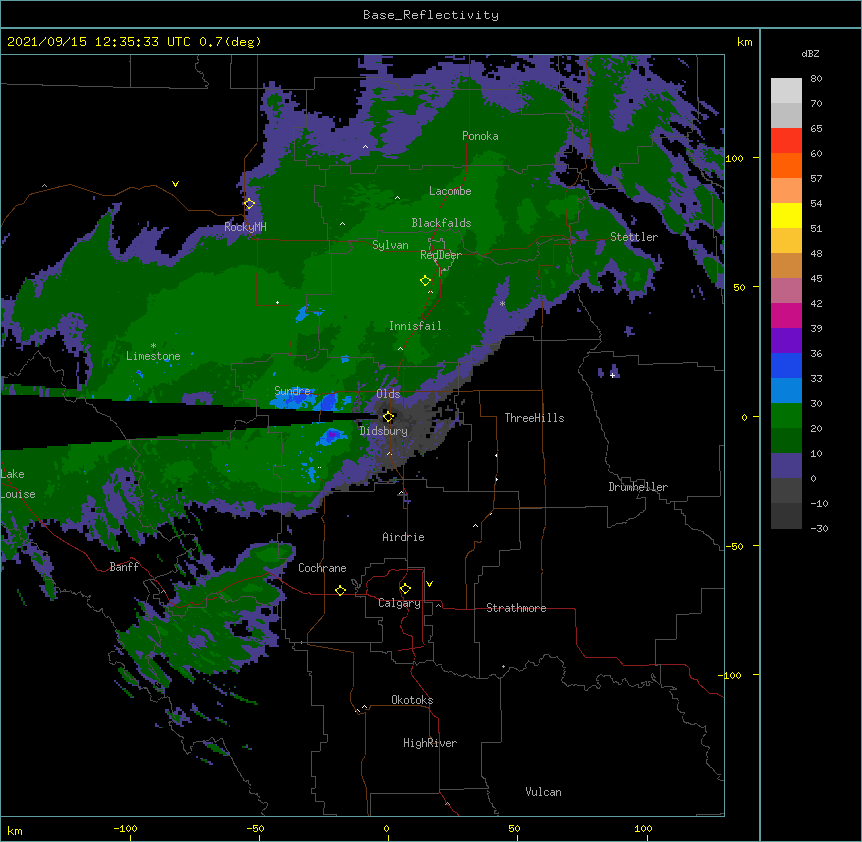This screenshot has width=862, height=842.
Task: Click the Ponoka town label
Action: tap(480, 136)
